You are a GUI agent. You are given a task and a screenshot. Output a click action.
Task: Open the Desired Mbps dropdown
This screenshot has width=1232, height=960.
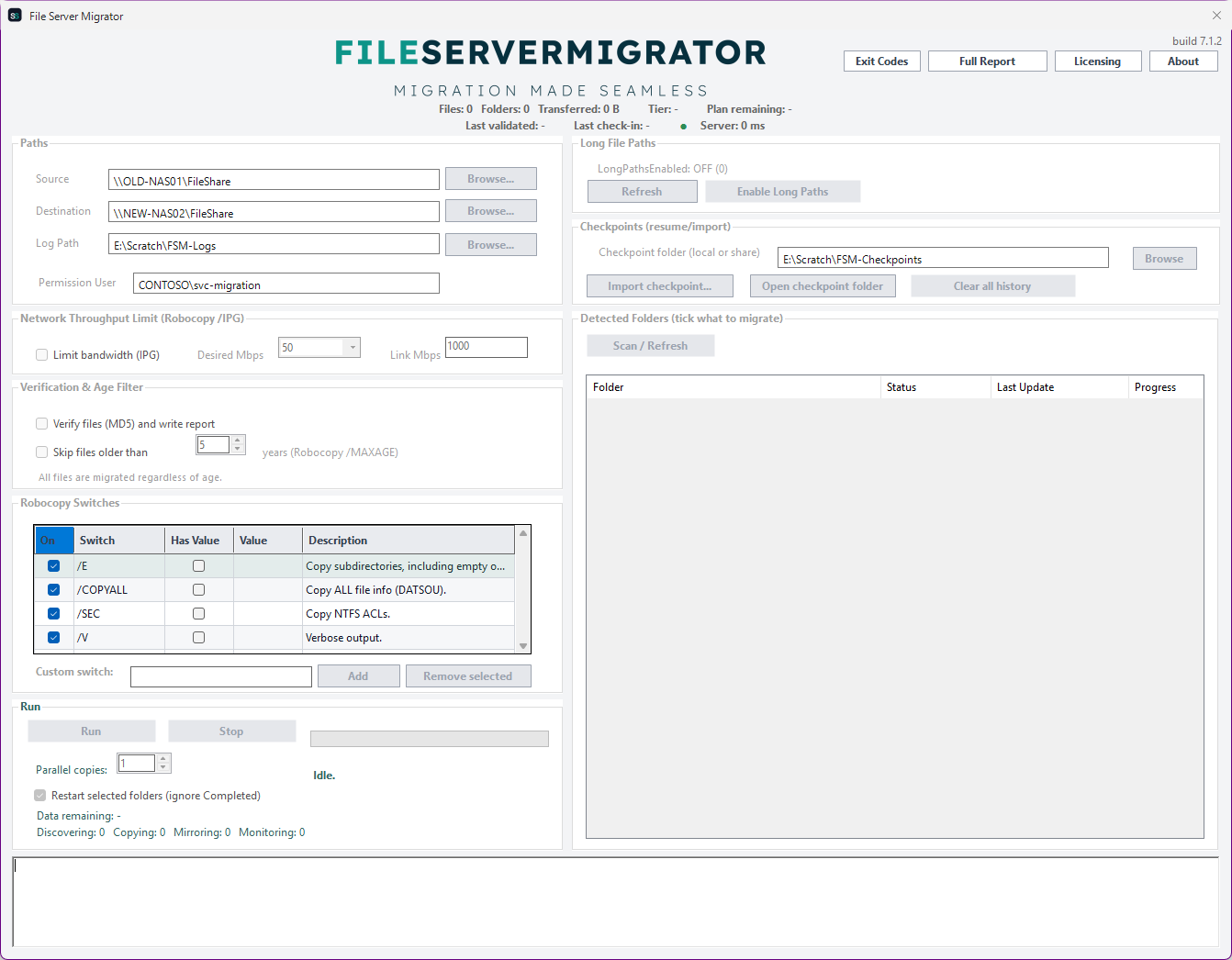click(353, 348)
